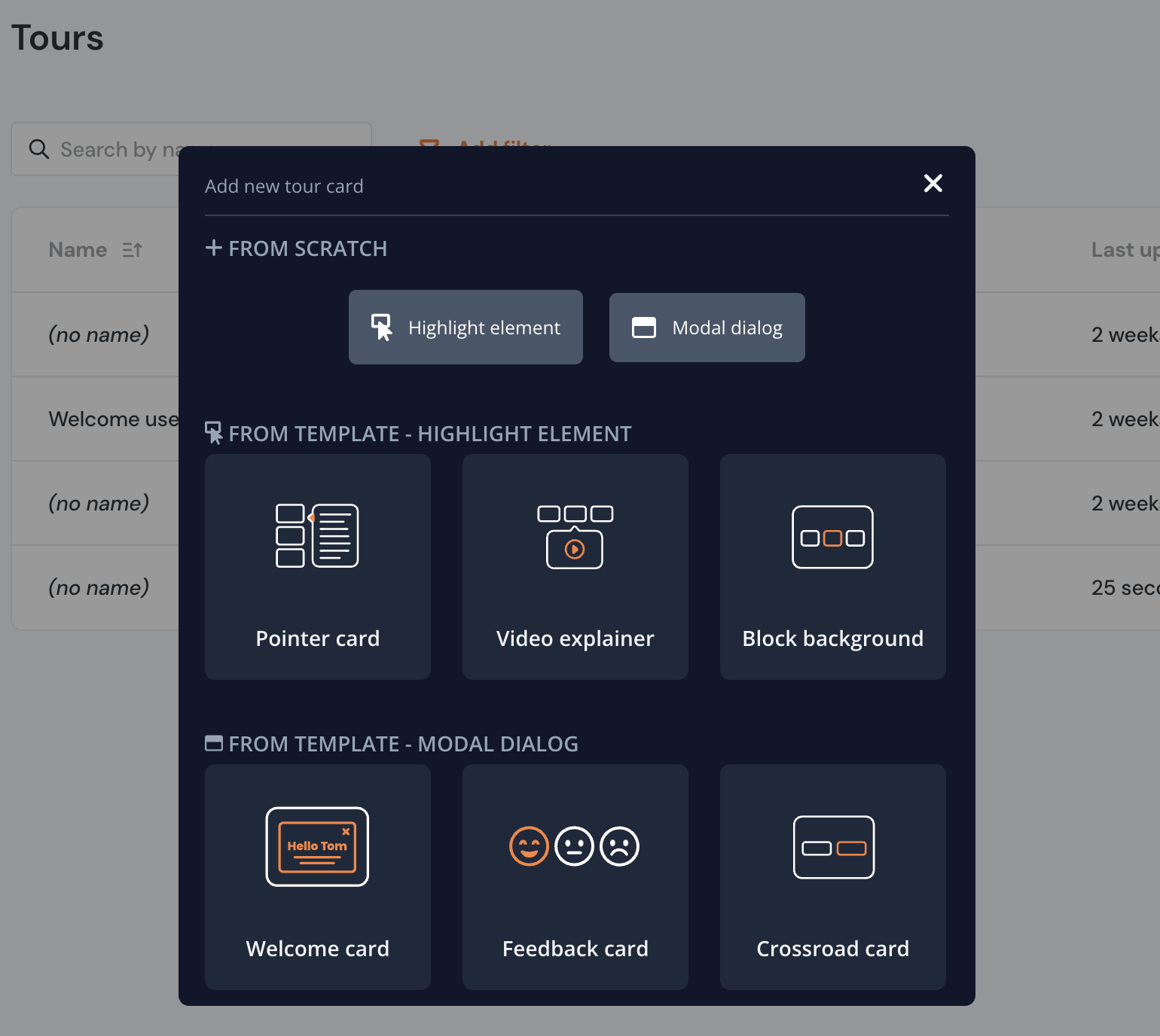Select the Video explainer template icon
This screenshot has width=1160, height=1036.
[575, 537]
